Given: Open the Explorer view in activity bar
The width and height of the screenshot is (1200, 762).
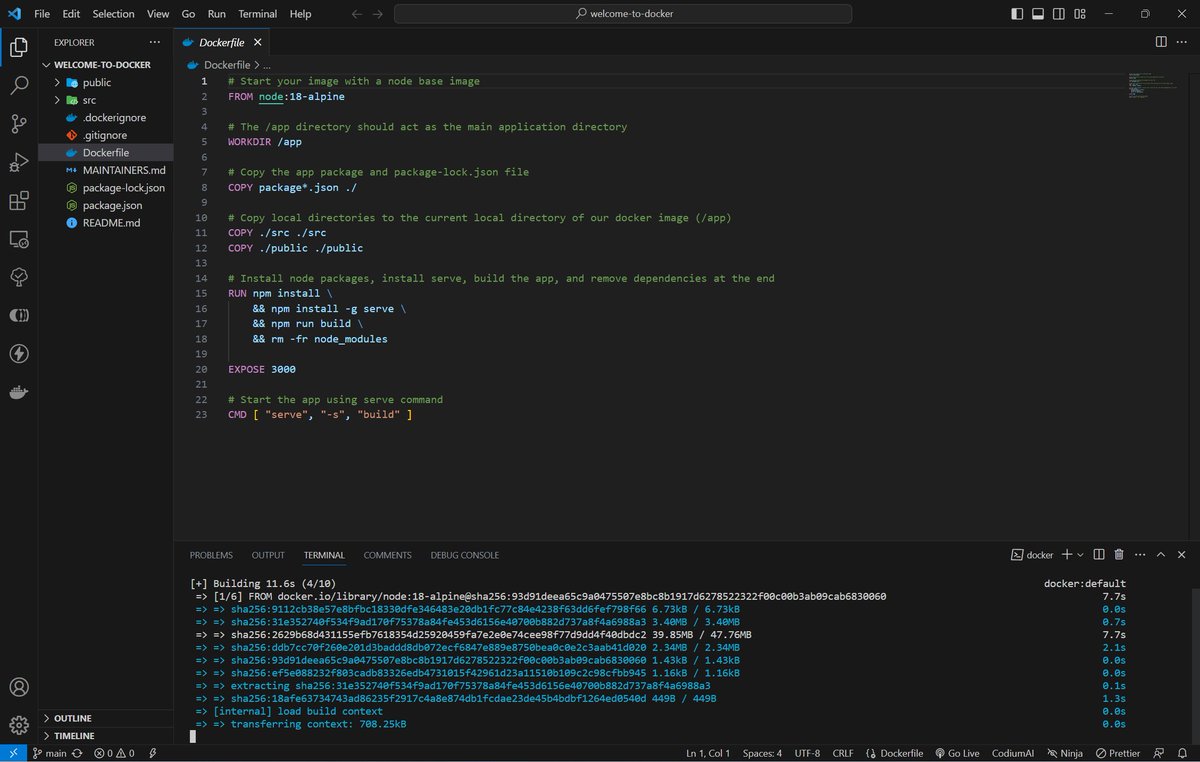Looking at the screenshot, I should click(18, 47).
